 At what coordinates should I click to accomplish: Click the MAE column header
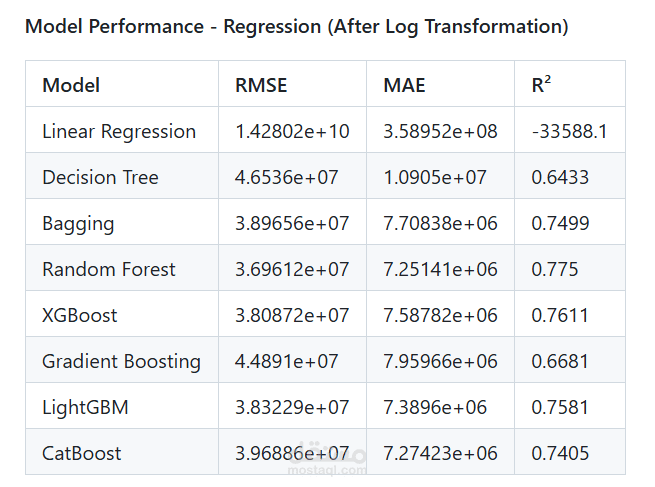point(404,85)
